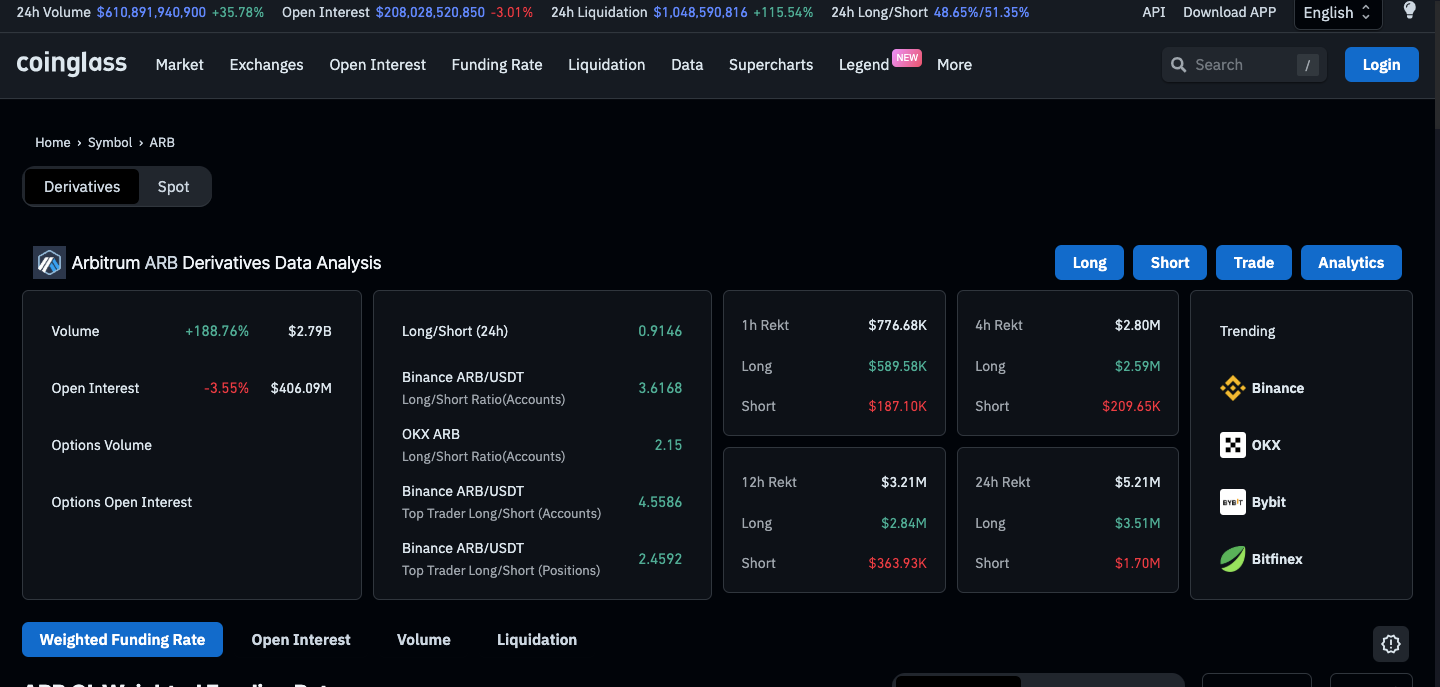Select the Liquidation chart tab
The width and height of the screenshot is (1440, 687).
(x=536, y=640)
